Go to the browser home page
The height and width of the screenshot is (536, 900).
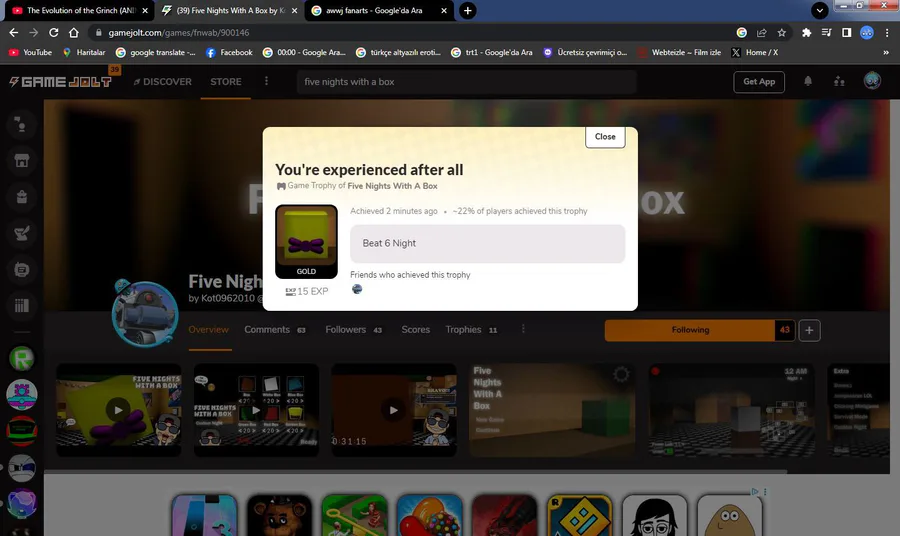(74, 33)
